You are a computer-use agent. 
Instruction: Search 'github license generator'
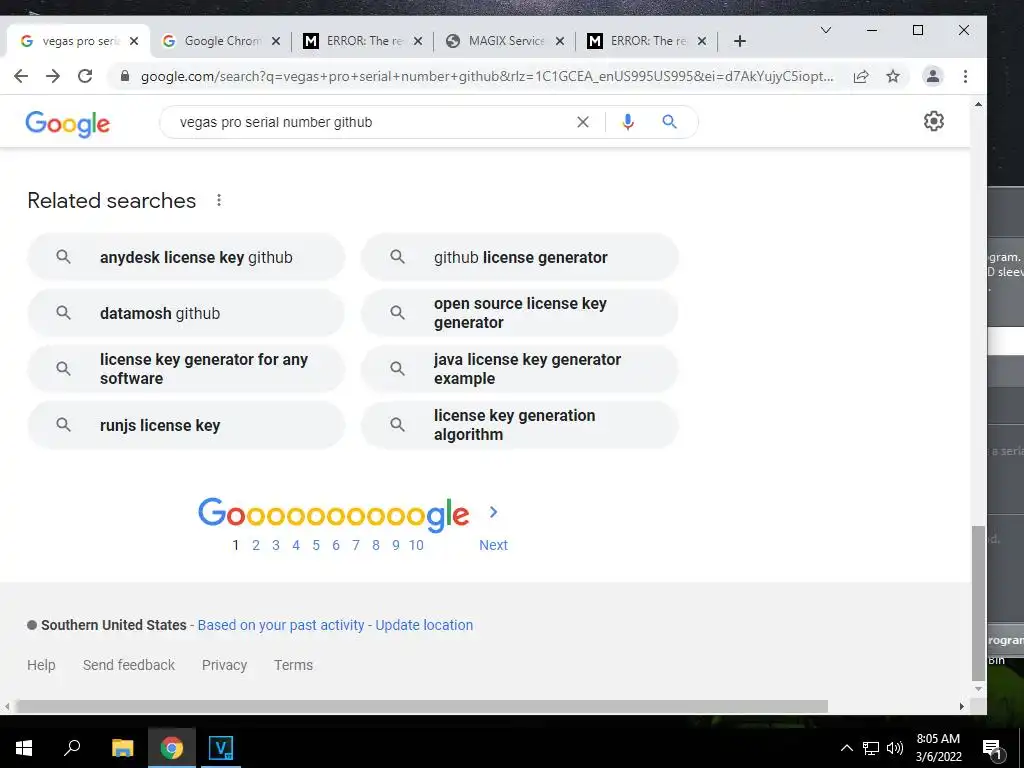[520, 257]
